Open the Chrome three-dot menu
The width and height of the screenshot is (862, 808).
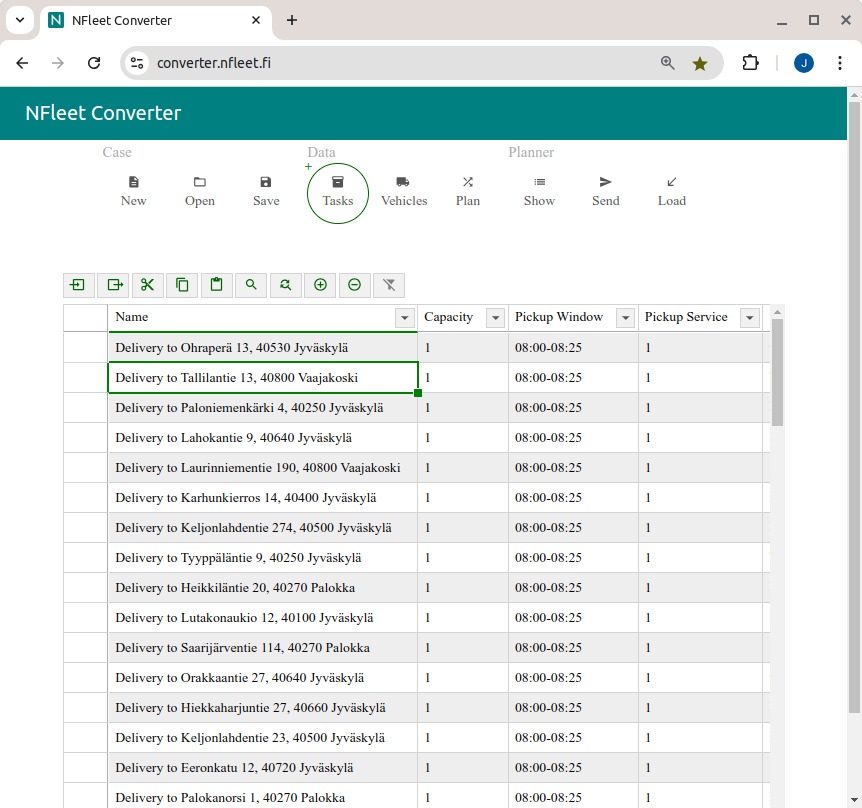(839, 63)
